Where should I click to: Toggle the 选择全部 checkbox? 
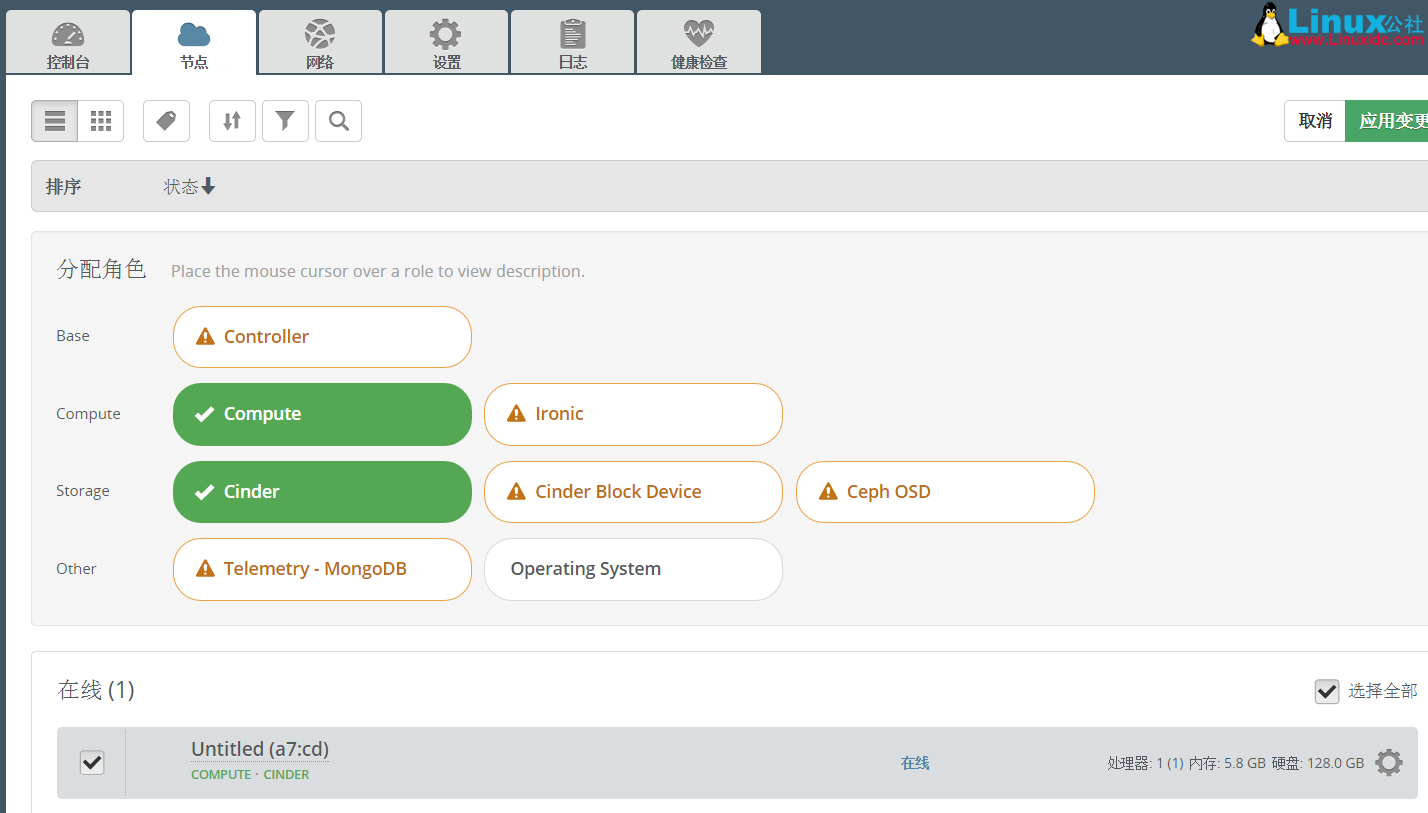click(1326, 691)
